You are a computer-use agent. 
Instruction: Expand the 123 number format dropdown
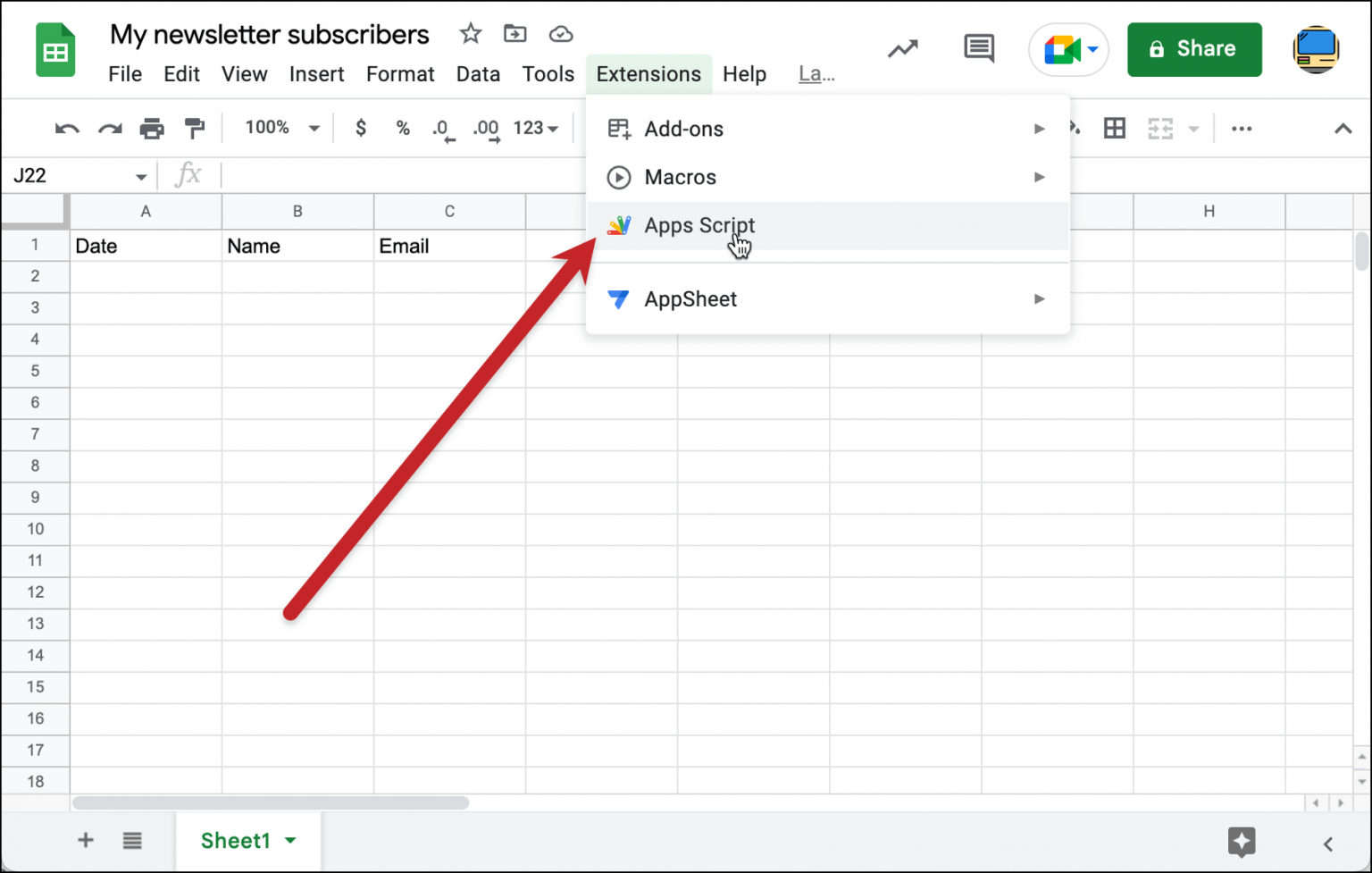pos(534,128)
